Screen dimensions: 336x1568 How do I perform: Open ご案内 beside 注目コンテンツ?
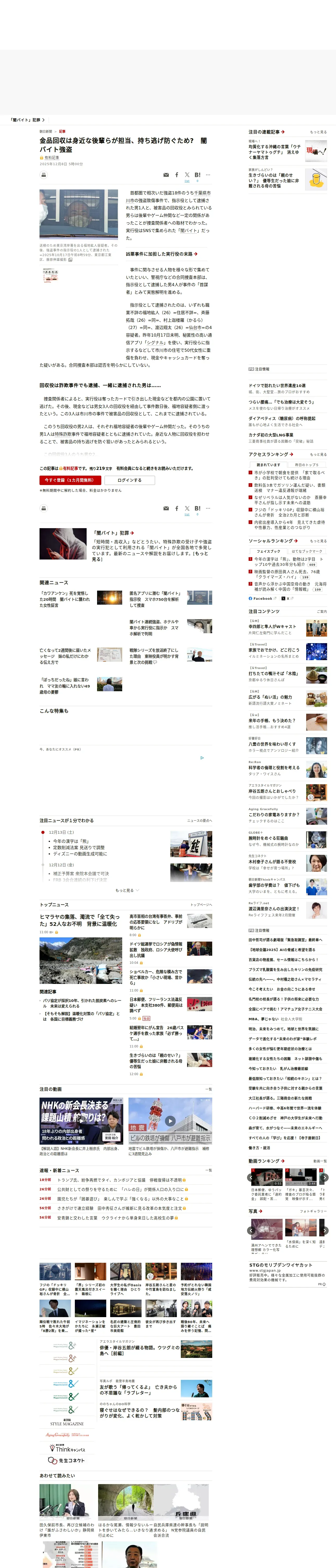[x=321, y=612]
